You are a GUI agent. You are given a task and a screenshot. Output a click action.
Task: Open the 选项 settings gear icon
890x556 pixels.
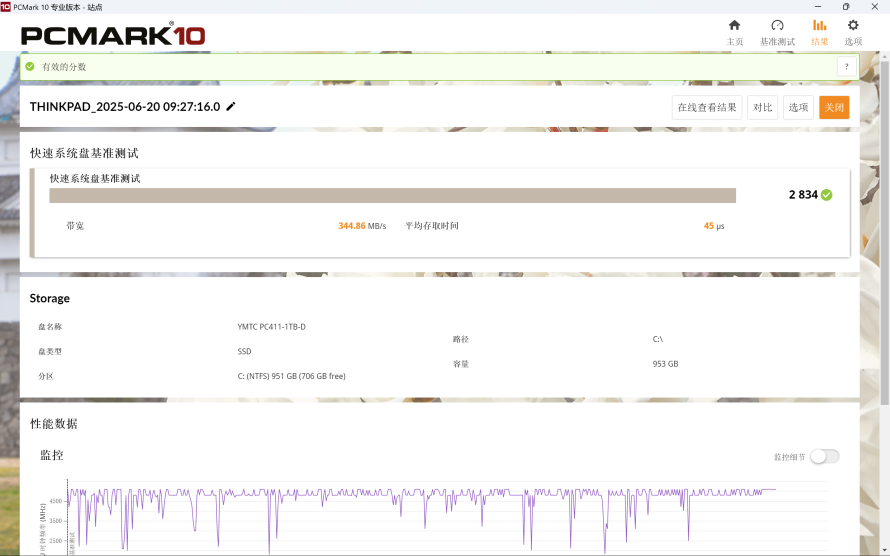click(x=853, y=25)
